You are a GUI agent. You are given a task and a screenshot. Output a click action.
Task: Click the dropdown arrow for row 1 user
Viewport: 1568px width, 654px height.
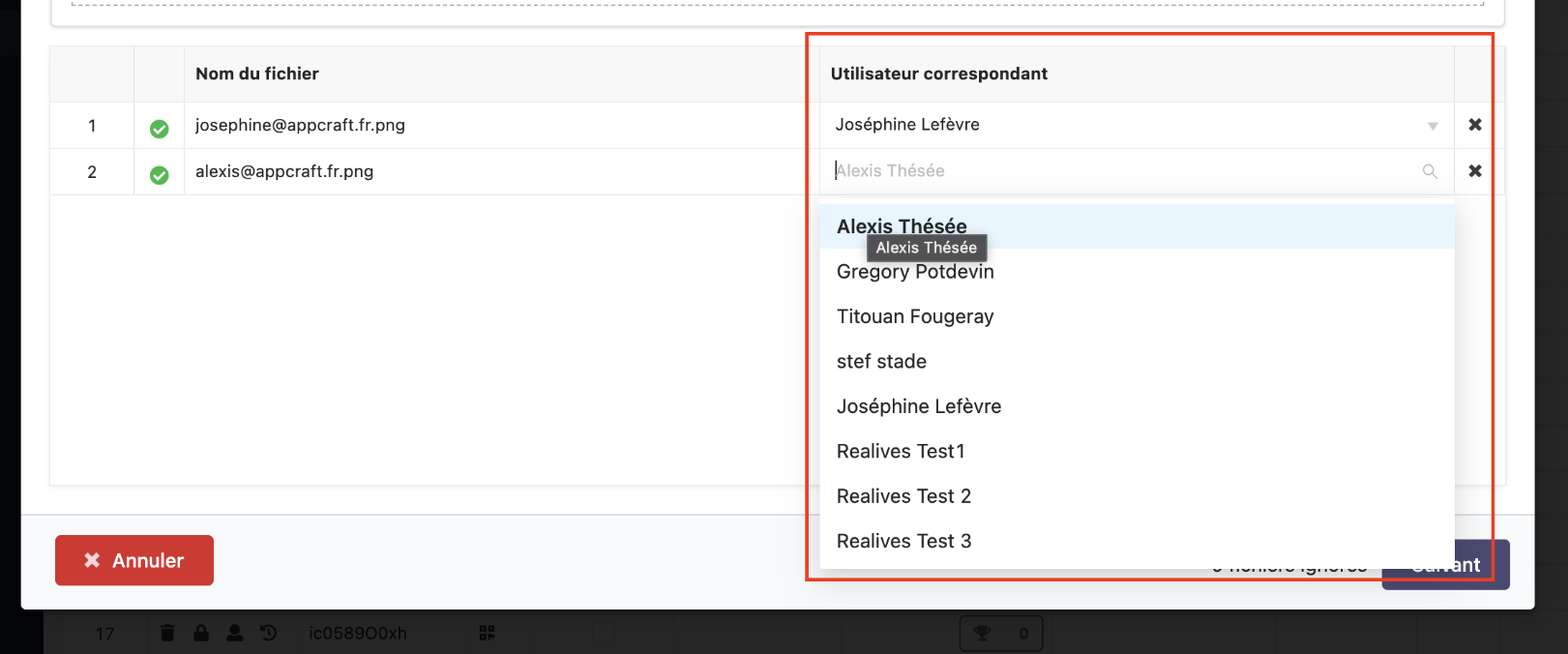(1433, 126)
